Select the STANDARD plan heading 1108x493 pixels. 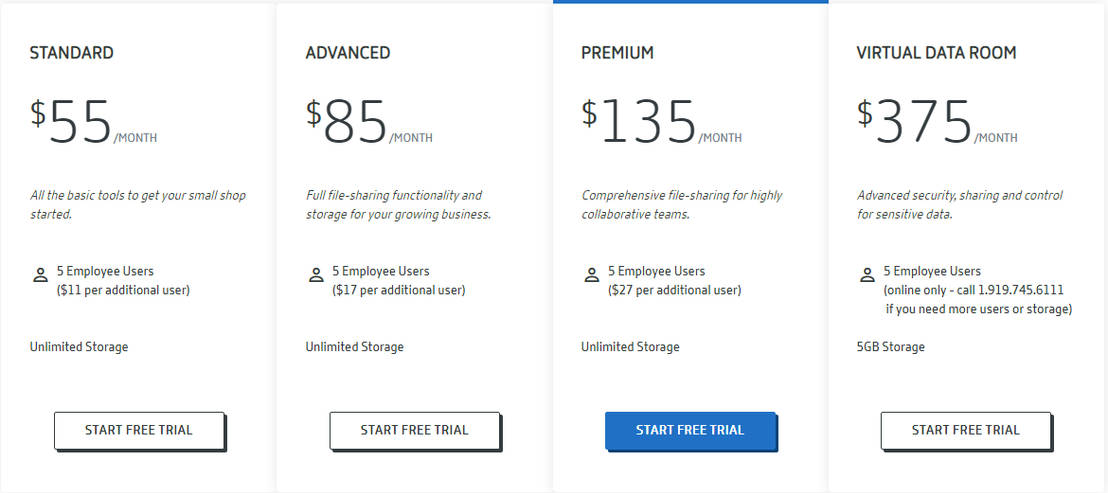pos(72,53)
